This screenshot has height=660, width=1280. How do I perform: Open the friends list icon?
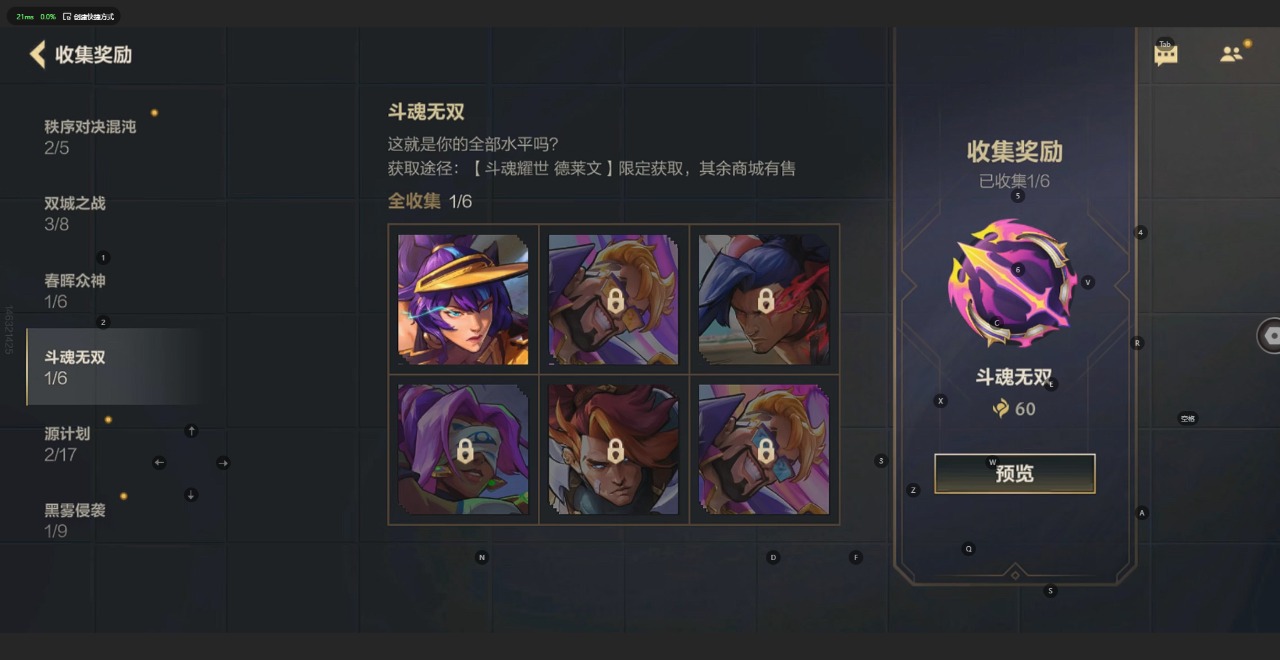coord(1231,54)
